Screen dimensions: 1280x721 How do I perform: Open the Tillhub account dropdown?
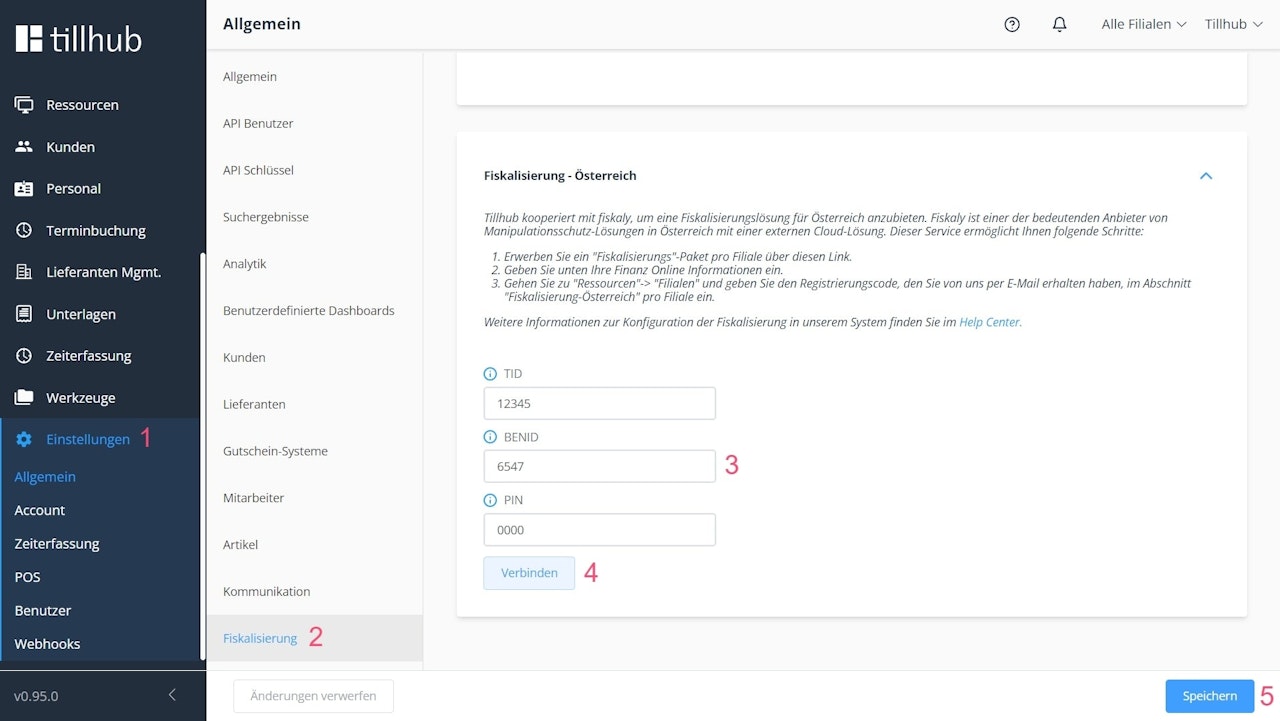[1233, 24]
